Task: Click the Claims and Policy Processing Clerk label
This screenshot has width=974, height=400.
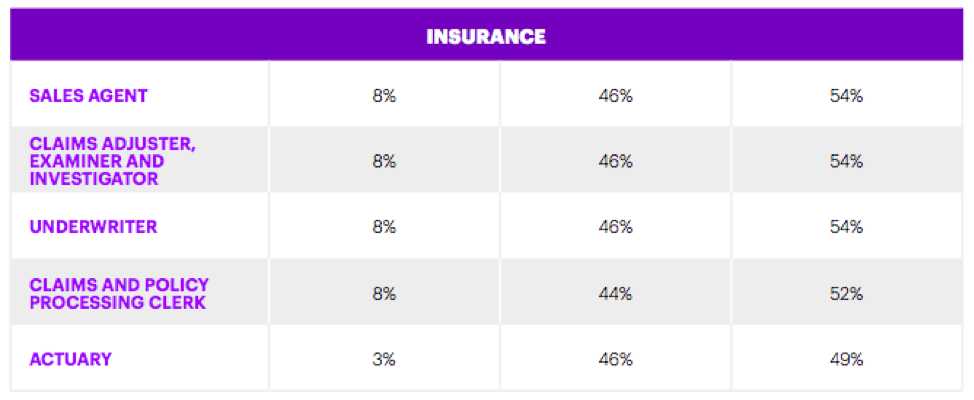Action: pyautogui.click(x=119, y=292)
